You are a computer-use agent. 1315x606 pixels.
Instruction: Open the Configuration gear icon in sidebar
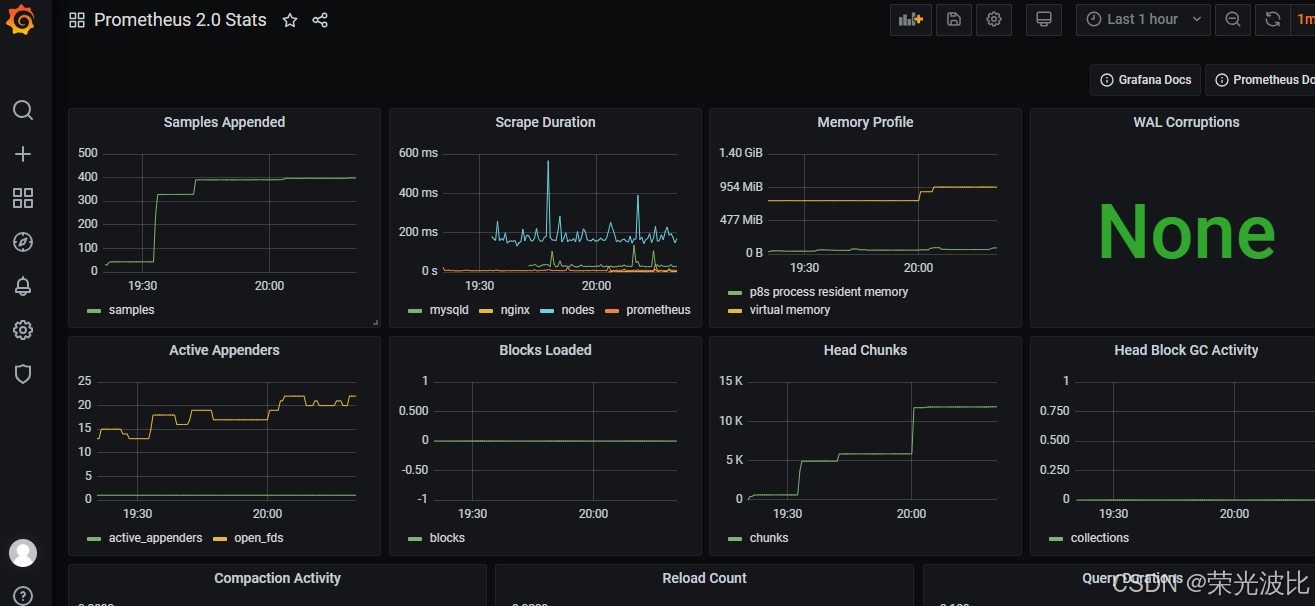[x=23, y=330]
